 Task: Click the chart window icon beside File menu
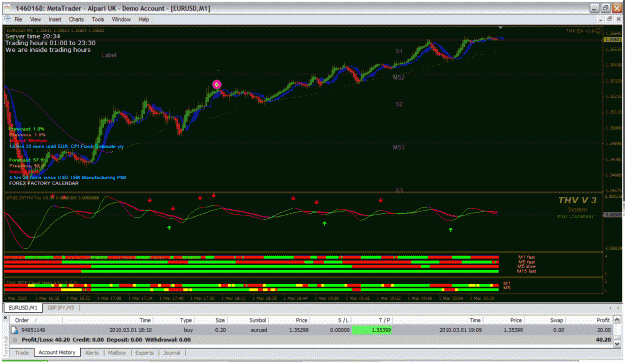(8, 19)
